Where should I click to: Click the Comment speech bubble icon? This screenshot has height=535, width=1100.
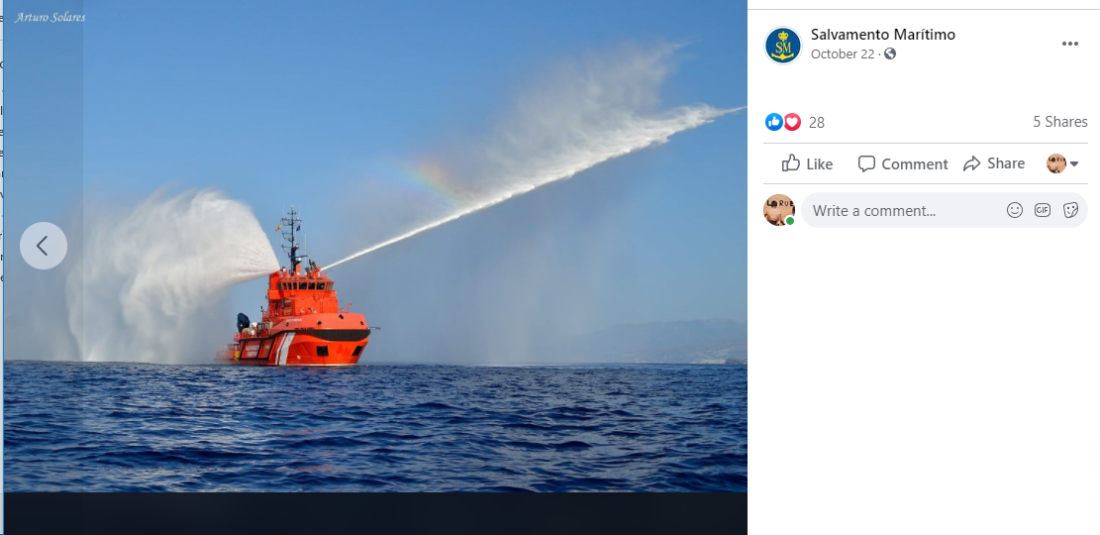(866, 164)
